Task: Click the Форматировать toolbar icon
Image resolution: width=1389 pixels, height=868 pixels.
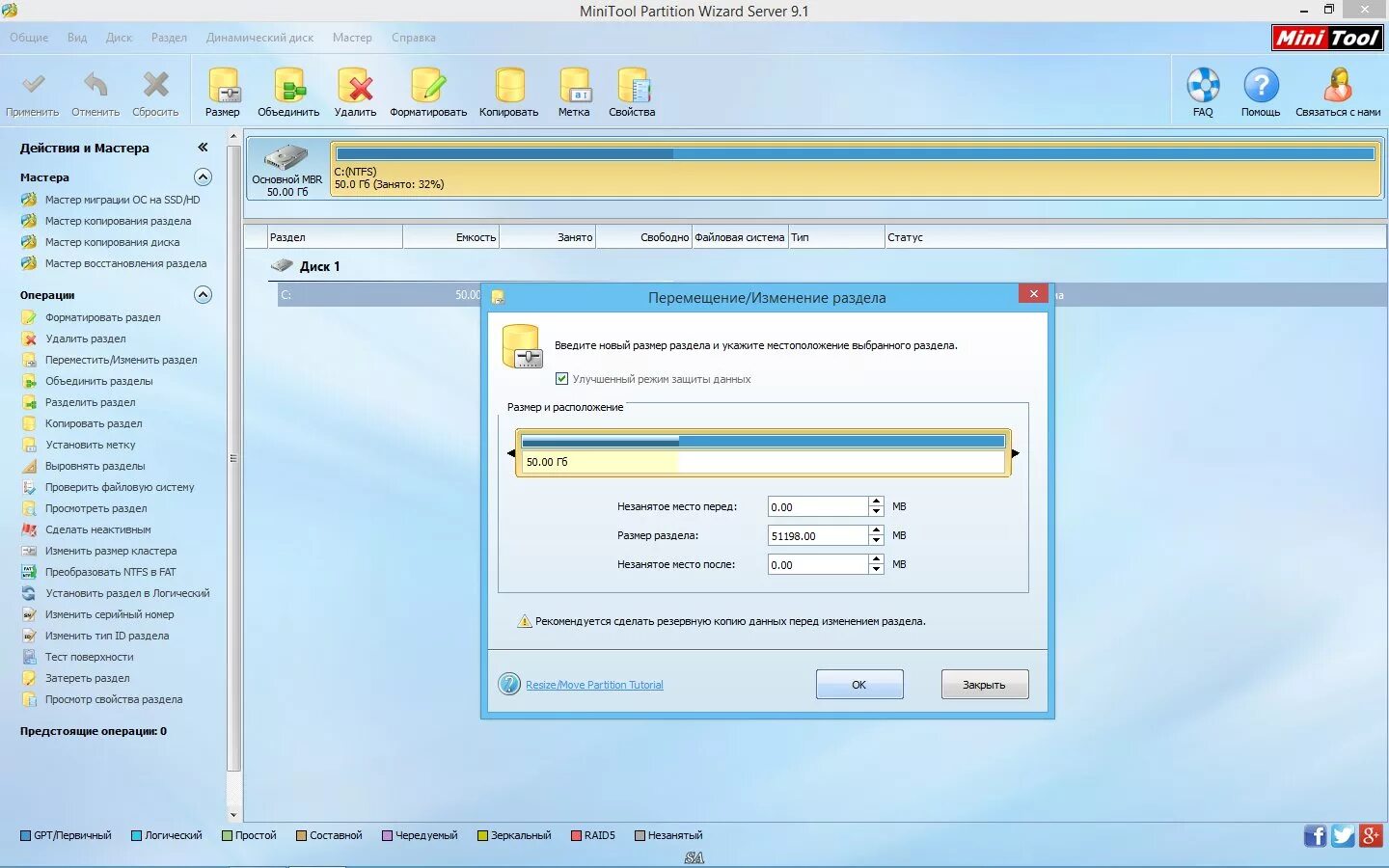Action: pyautogui.click(x=428, y=94)
